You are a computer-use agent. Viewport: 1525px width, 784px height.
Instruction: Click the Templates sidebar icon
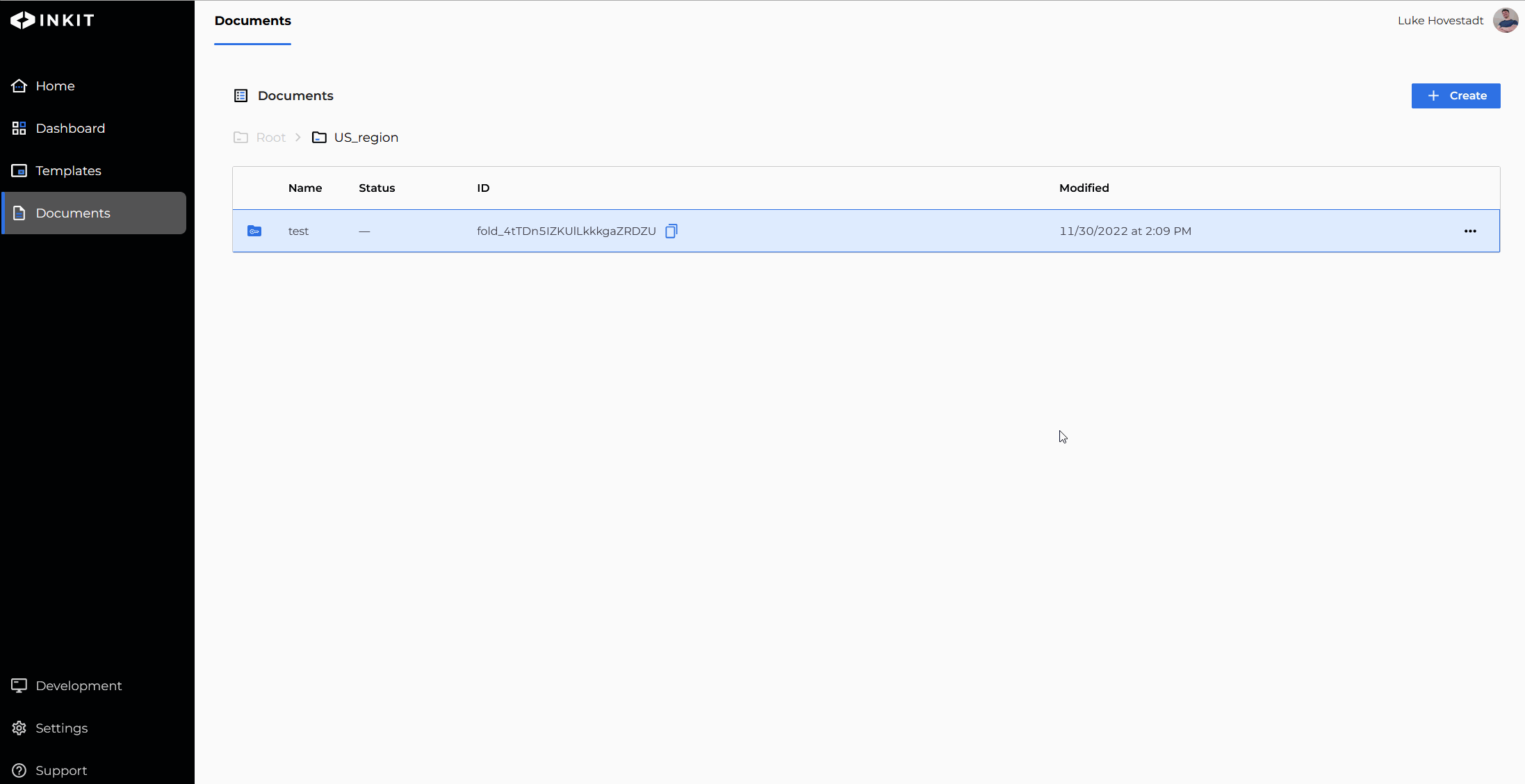click(x=19, y=170)
